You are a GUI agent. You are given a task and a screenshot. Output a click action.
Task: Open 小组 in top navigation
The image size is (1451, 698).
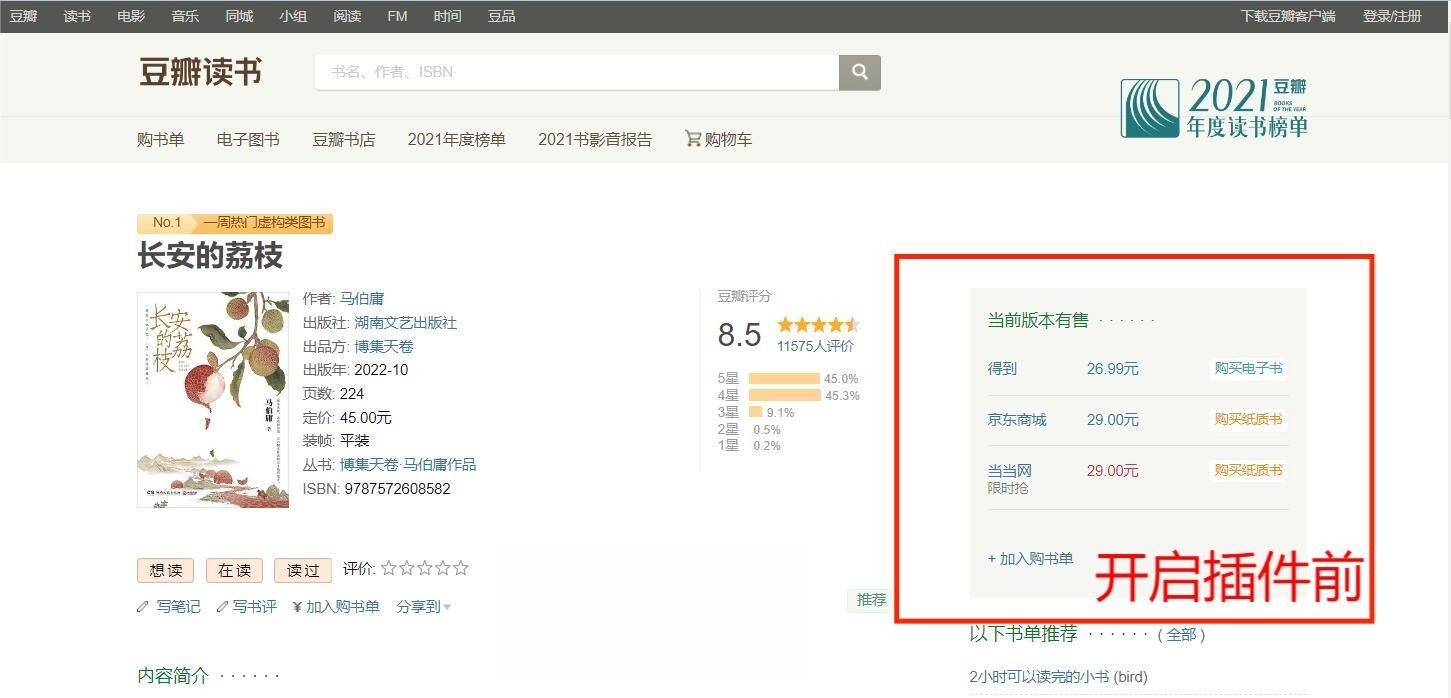pos(293,16)
